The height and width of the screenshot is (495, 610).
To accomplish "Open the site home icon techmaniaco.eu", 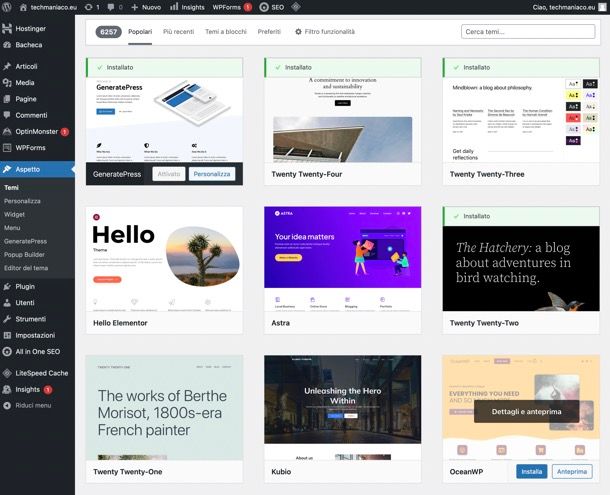I will [23, 7].
